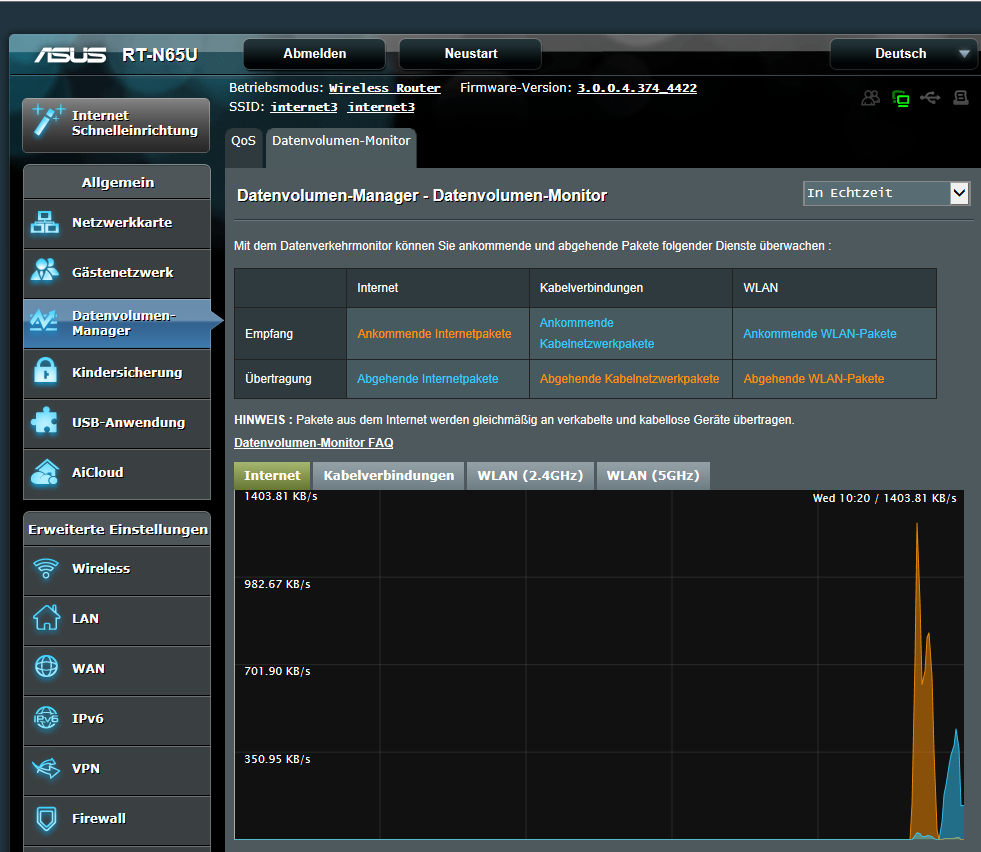The image size is (981, 852).
Task: Launch Internet Schnelleinrichtung wizard
Action: click(x=117, y=124)
